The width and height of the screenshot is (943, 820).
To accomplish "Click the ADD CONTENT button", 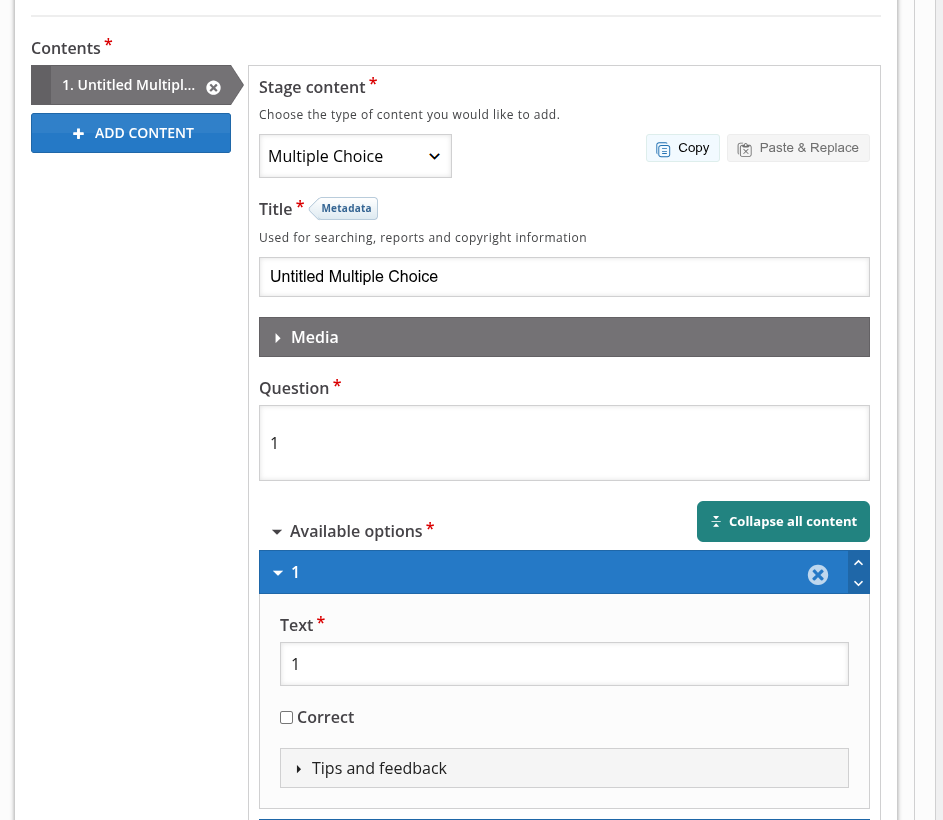I will (x=131, y=133).
